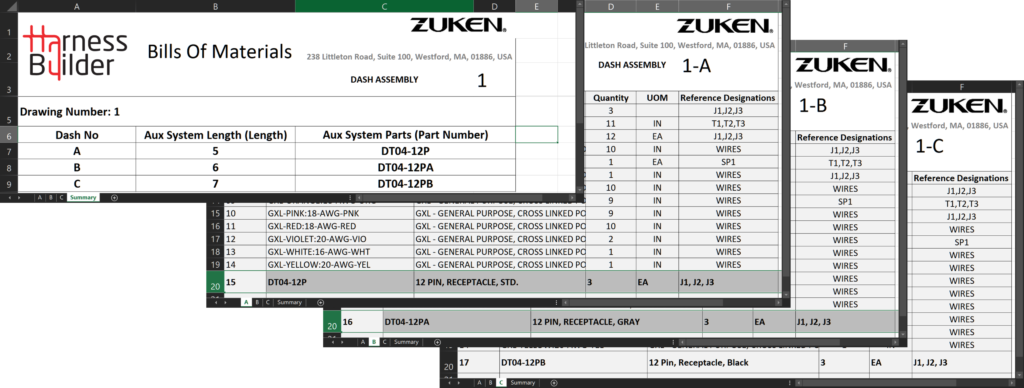Open sheet tab A in the Summary window
1024x388 pixels.
tap(40, 197)
